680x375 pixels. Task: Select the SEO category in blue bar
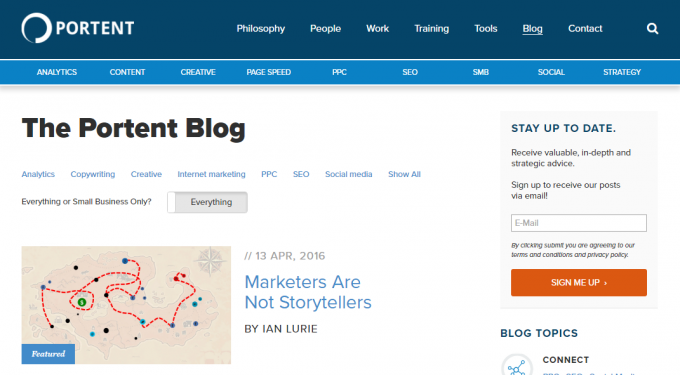click(x=410, y=72)
